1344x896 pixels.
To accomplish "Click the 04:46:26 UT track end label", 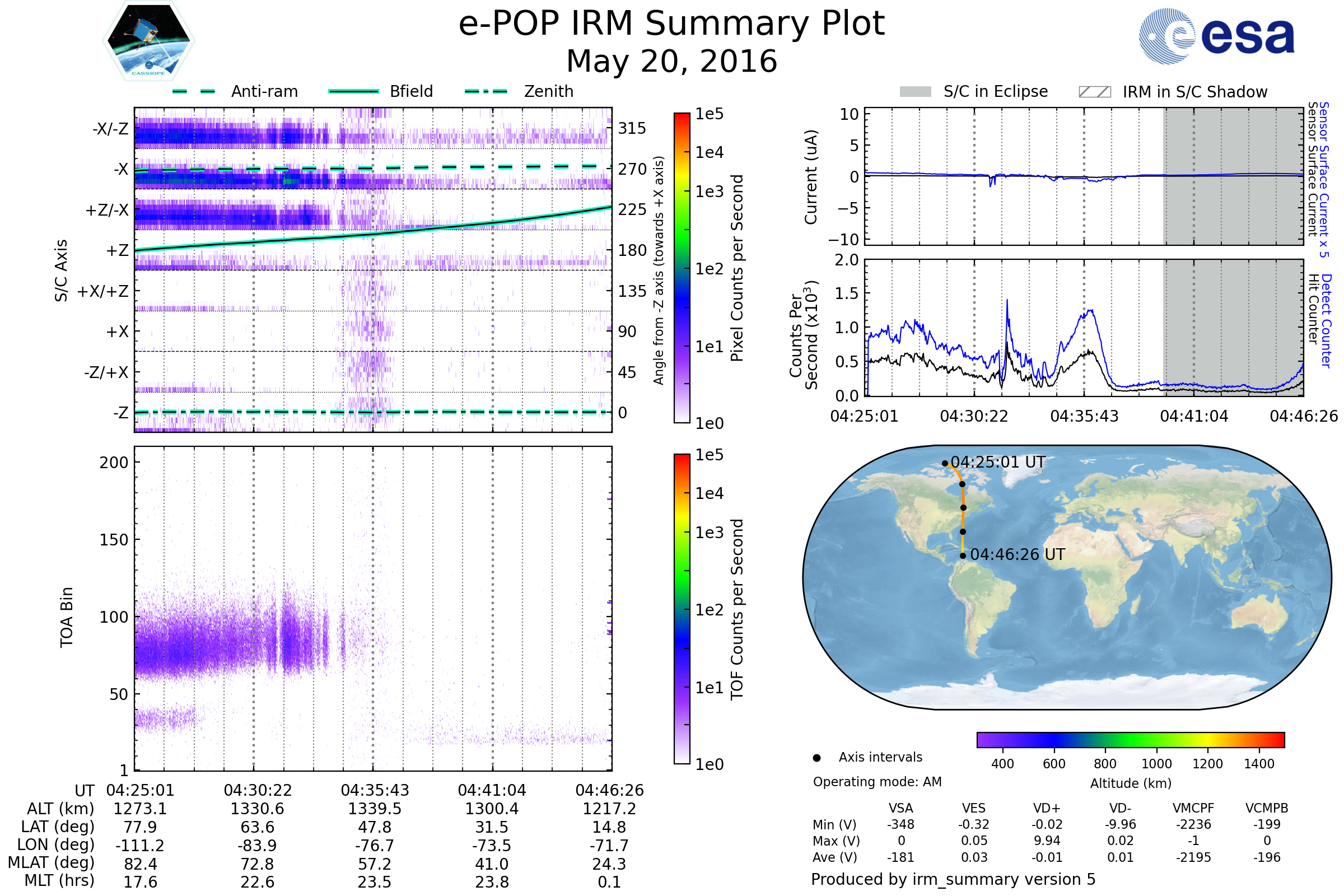I will pyautogui.click(x=1017, y=555).
